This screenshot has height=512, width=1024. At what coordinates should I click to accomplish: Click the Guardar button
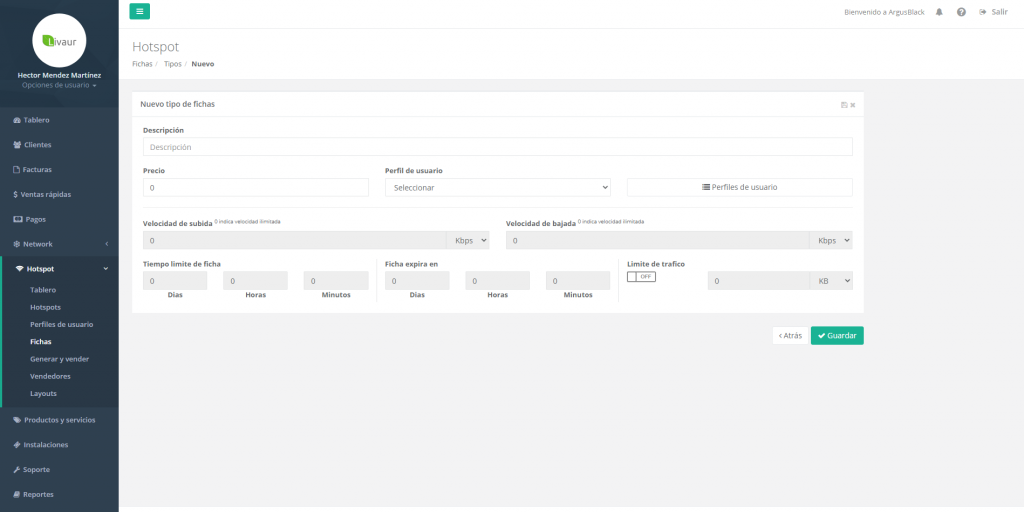click(837, 336)
